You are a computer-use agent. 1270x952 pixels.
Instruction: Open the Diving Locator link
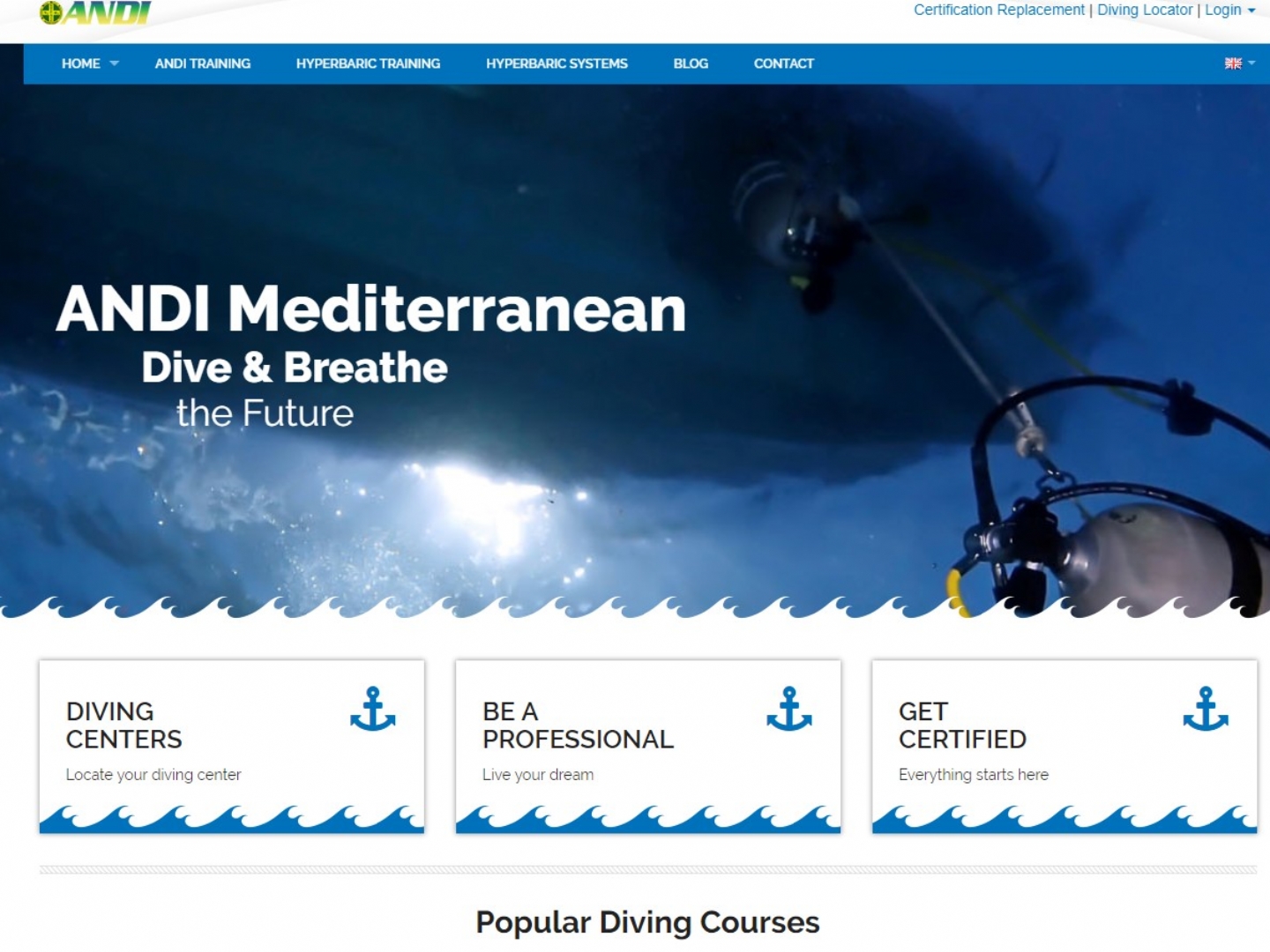coord(1145,10)
